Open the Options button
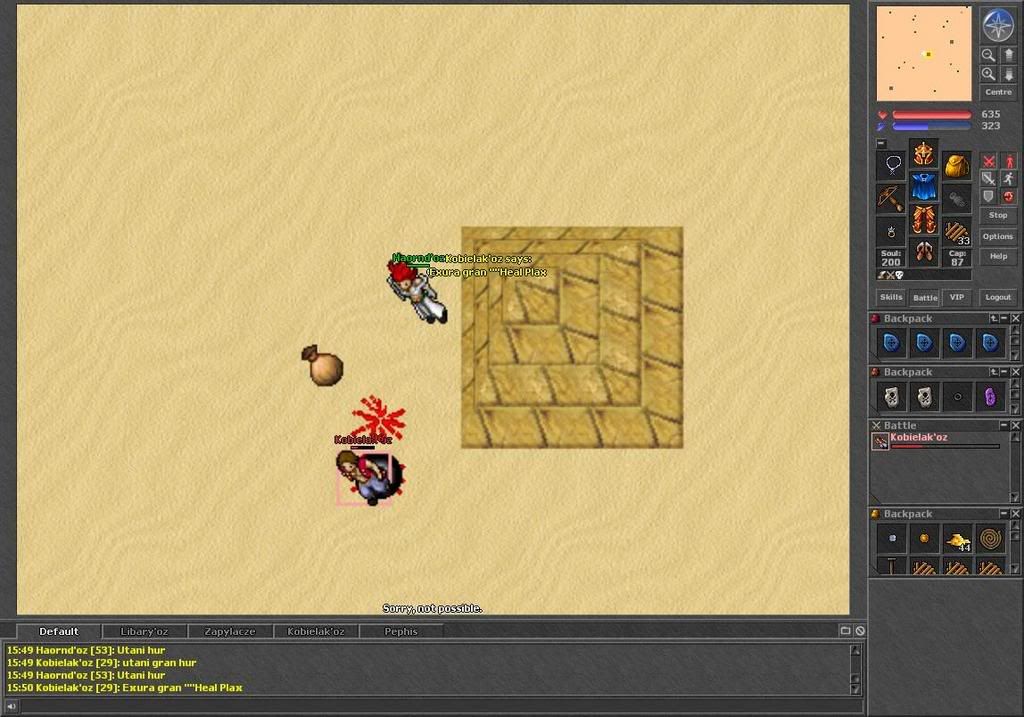 coord(998,236)
